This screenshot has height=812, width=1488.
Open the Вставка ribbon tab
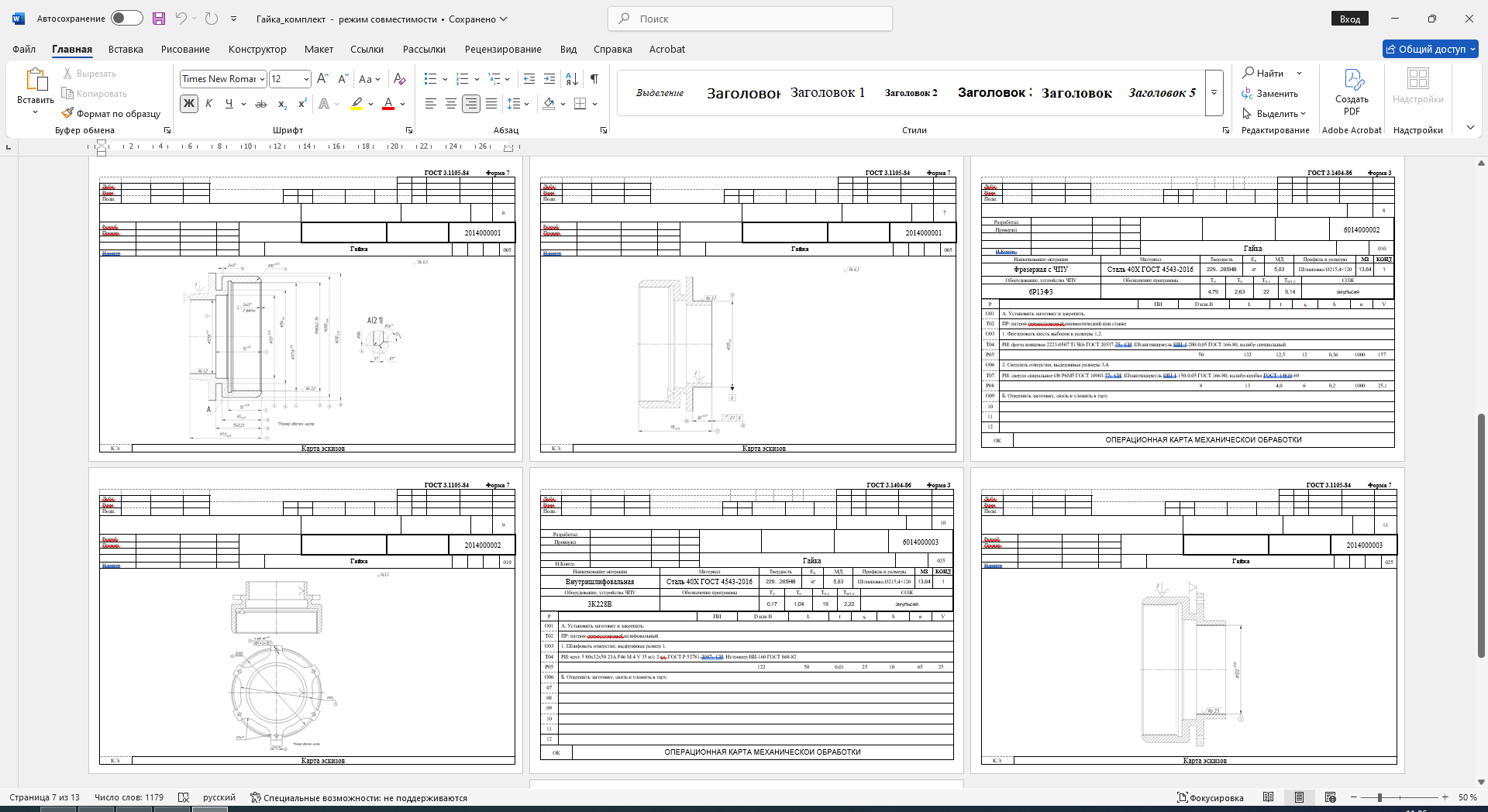[x=126, y=49]
